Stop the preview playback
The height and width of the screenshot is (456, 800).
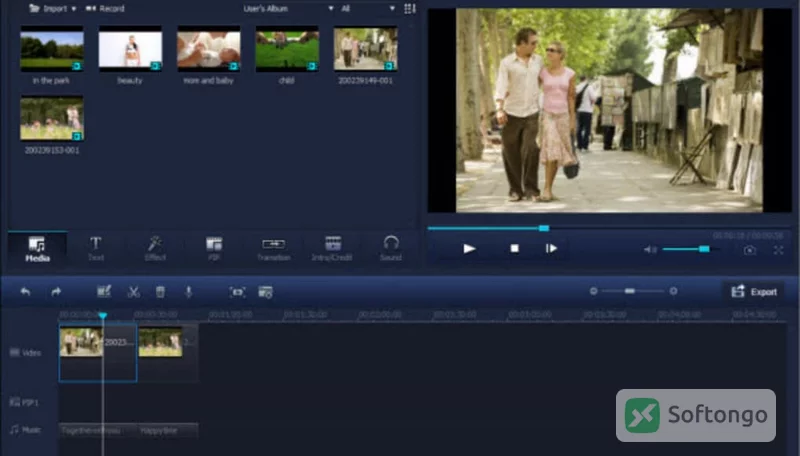click(514, 248)
